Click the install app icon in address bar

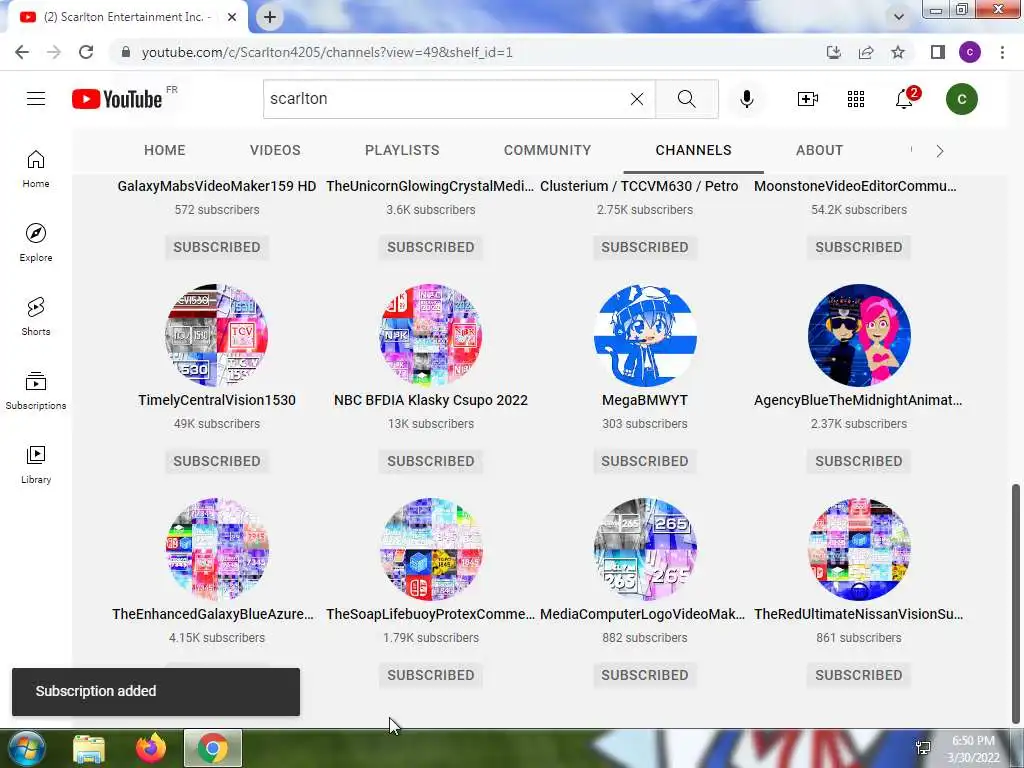(x=833, y=52)
